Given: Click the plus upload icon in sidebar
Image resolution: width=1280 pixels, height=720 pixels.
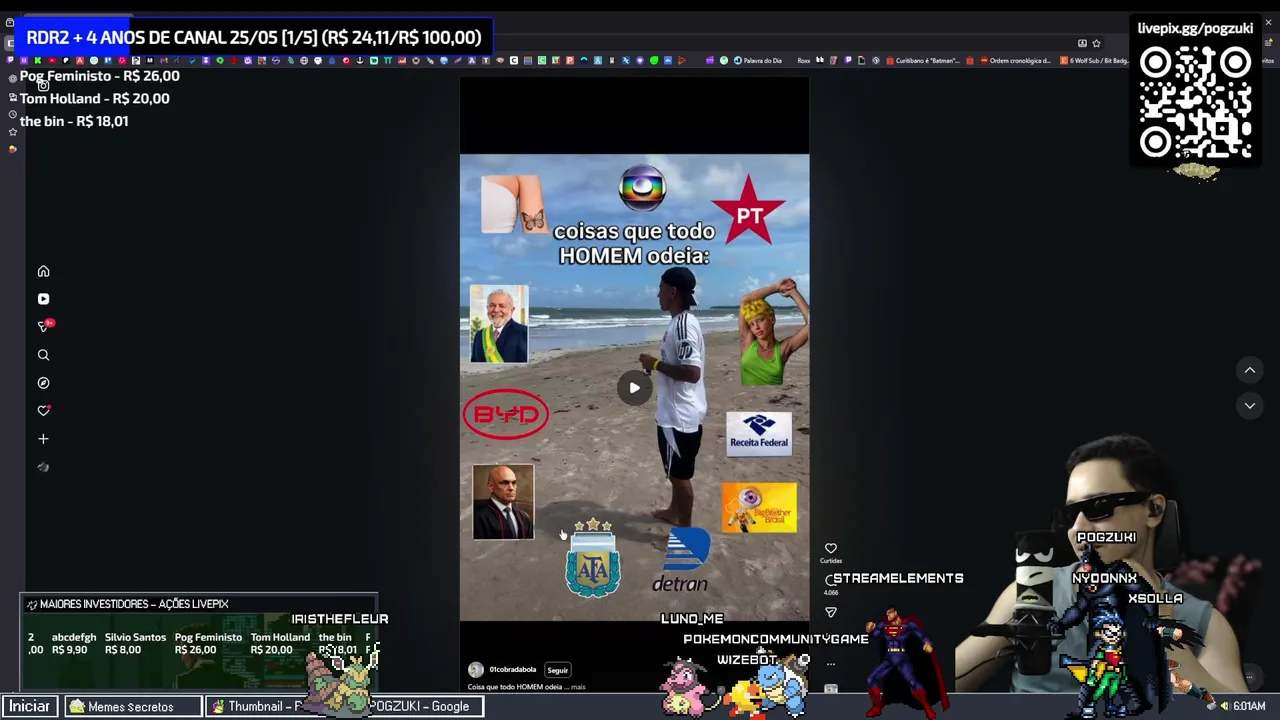Looking at the screenshot, I should click(43, 439).
